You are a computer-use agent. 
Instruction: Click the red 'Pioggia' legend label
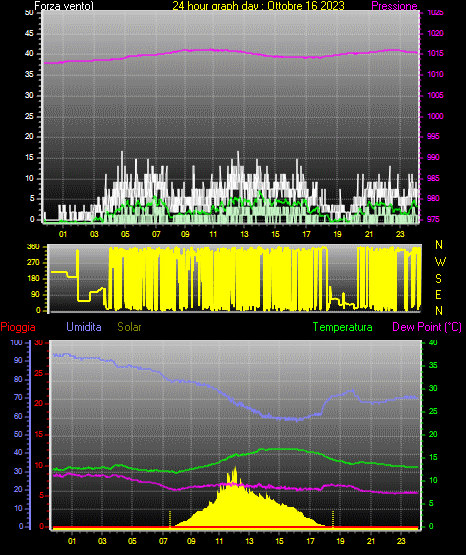point(18,327)
